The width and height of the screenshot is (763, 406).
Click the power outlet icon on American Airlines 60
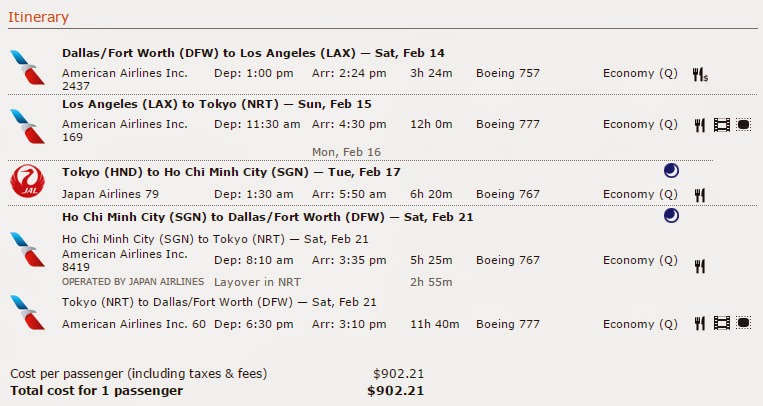743,323
